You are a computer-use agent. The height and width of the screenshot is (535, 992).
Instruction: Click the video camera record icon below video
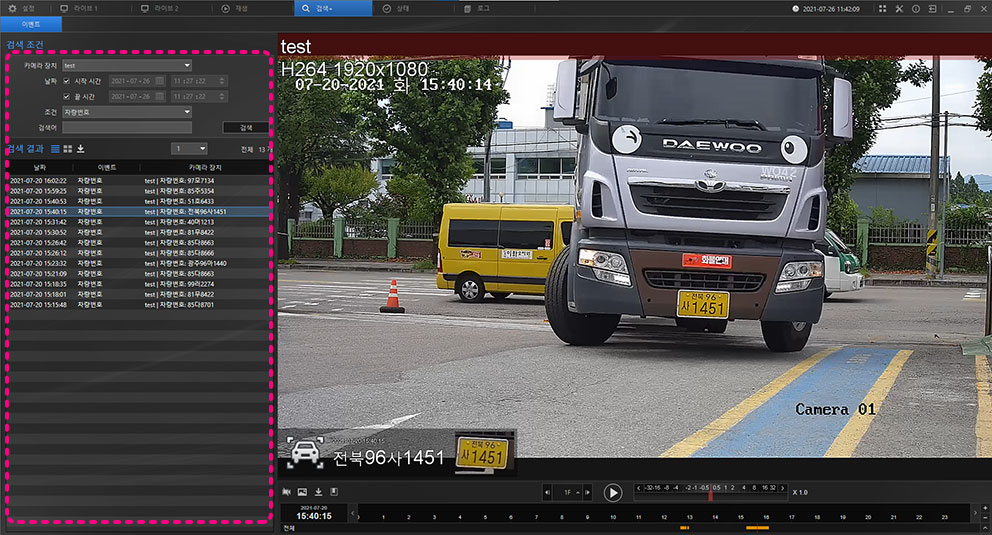pos(287,492)
